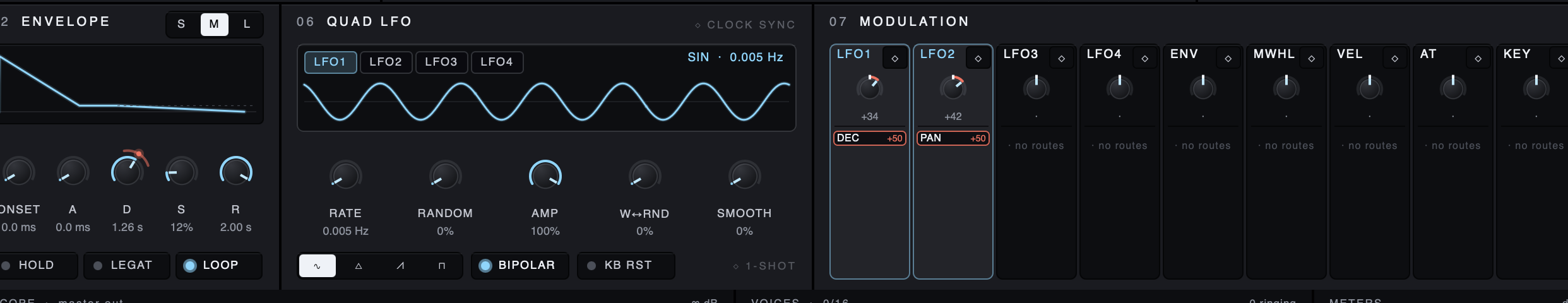Click the 0% value under SMOOTH
The height and width of the screenshot is (303, 1568).
point(744,231)
